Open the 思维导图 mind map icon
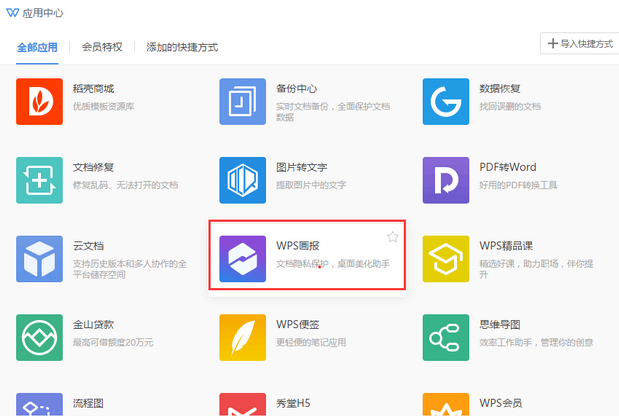 446,337
